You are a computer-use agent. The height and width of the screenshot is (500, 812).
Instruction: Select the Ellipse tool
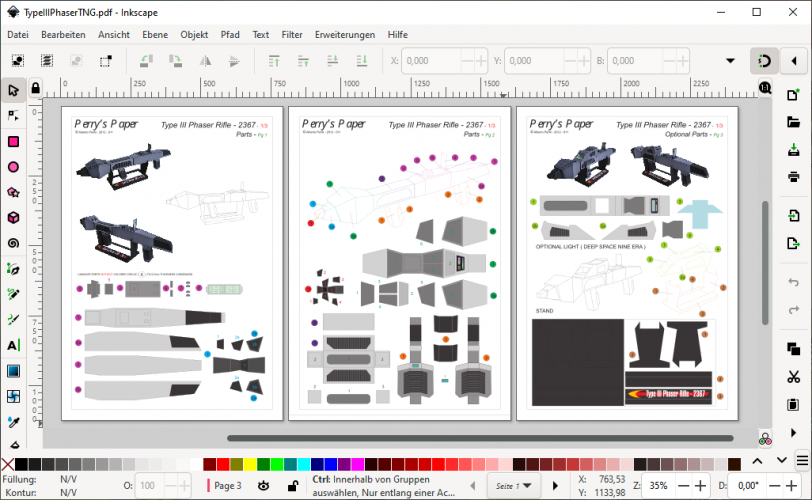(x=13, y=167)
